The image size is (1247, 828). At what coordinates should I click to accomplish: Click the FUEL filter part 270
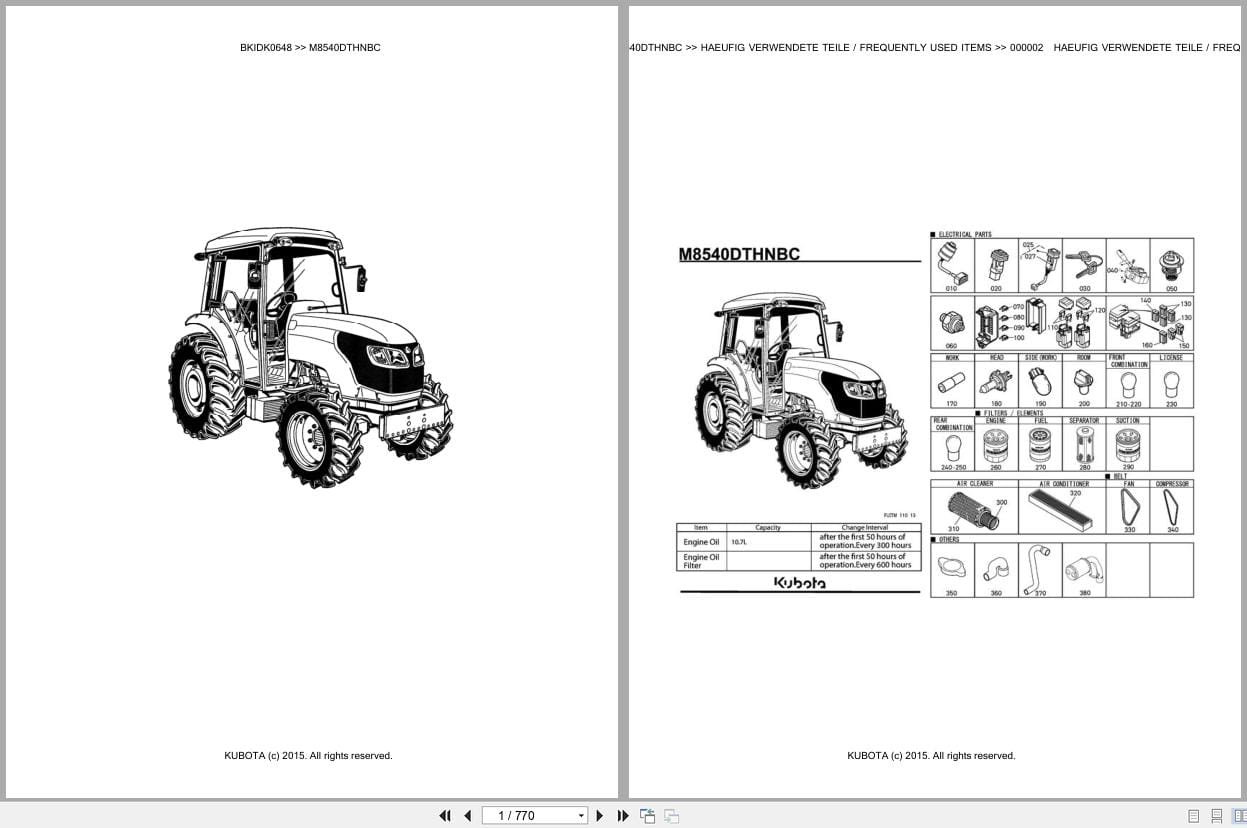[1040, 444]
